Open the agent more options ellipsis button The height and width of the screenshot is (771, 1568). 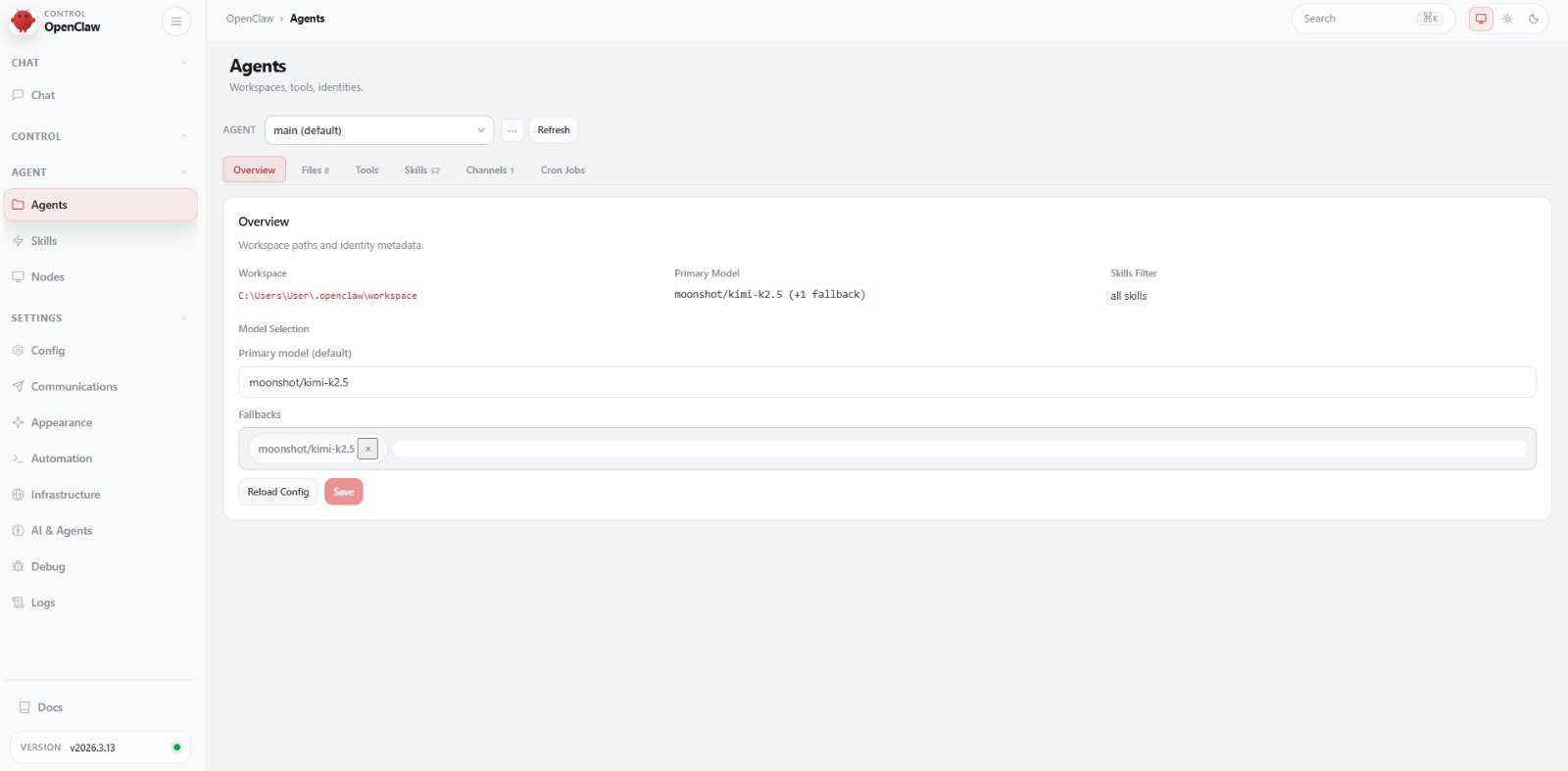point(512,130)
